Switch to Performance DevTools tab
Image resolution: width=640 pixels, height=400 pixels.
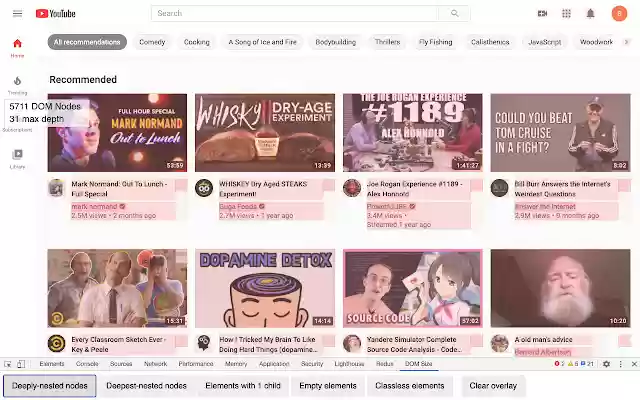[x=196, y=364]
